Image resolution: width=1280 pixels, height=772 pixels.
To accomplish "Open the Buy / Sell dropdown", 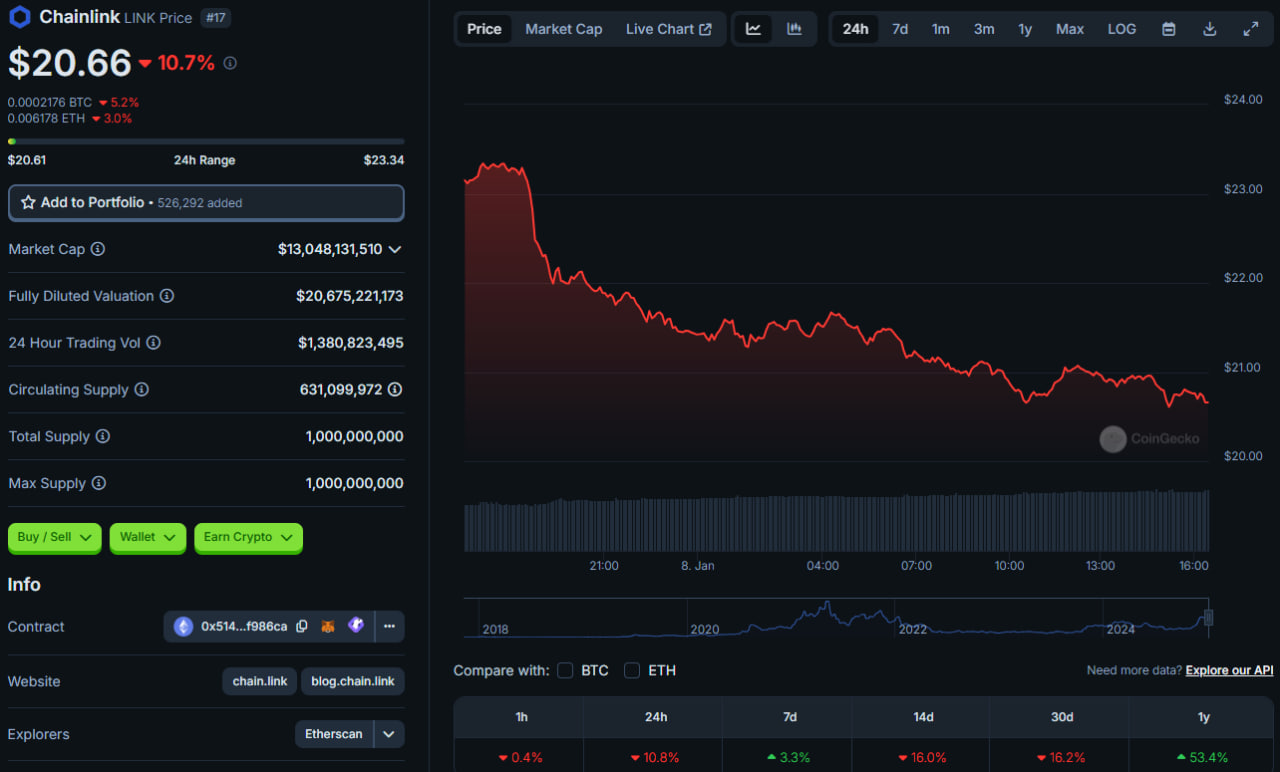I will [x=55, y=537].
